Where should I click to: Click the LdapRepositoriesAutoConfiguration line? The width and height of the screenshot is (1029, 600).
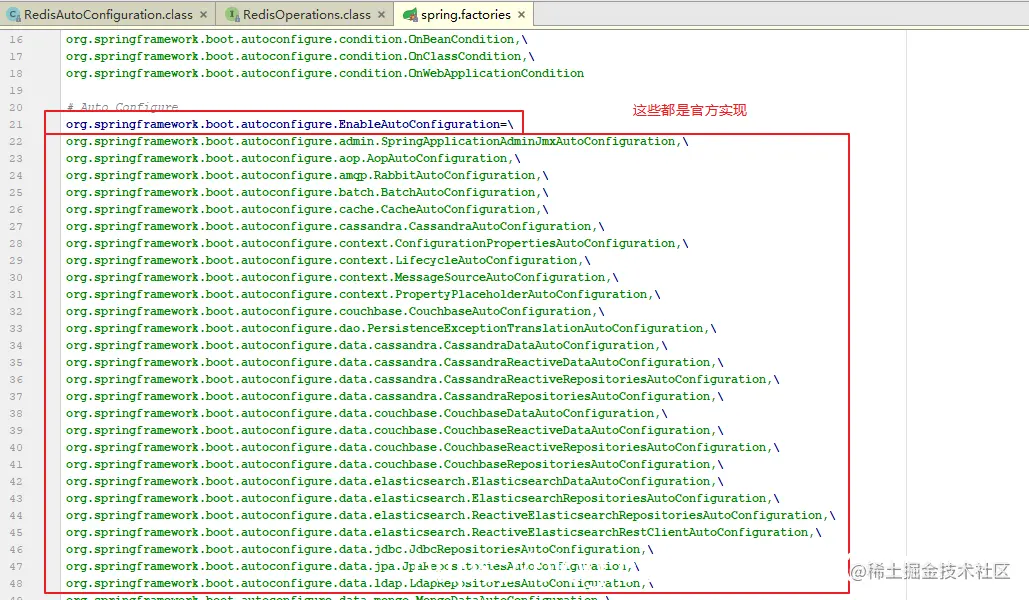click(x=360, y=584)
